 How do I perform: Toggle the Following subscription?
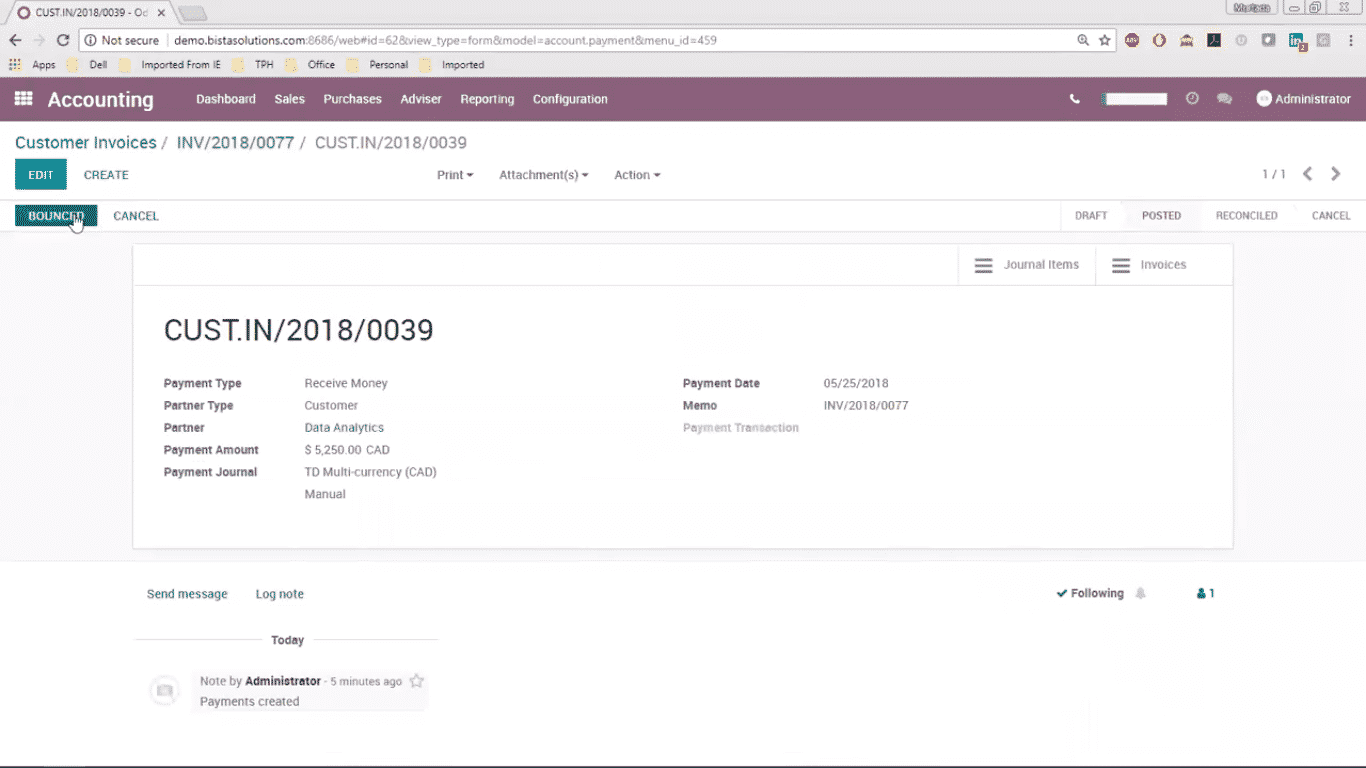pyautogui.click(x=1090, y=593)
